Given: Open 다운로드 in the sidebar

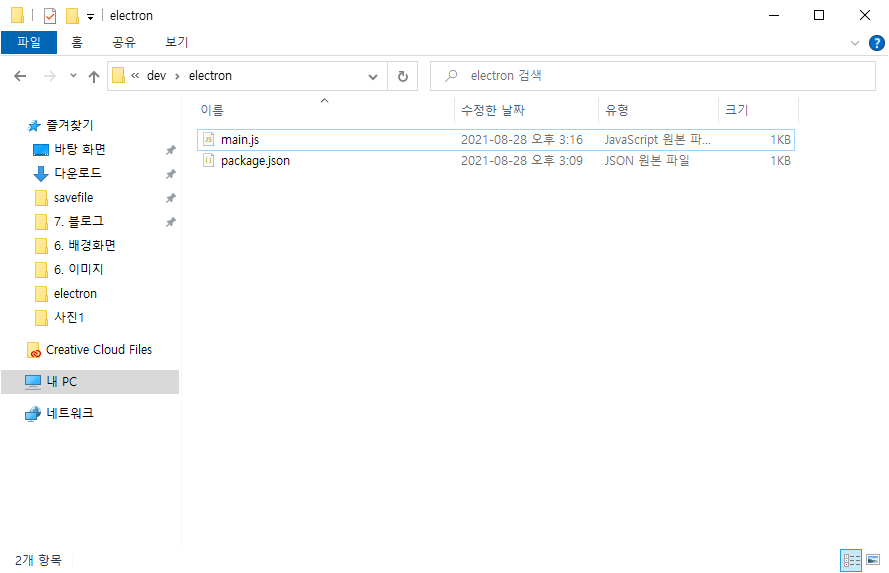Looking at the screenshot, I should click(77, 173).
